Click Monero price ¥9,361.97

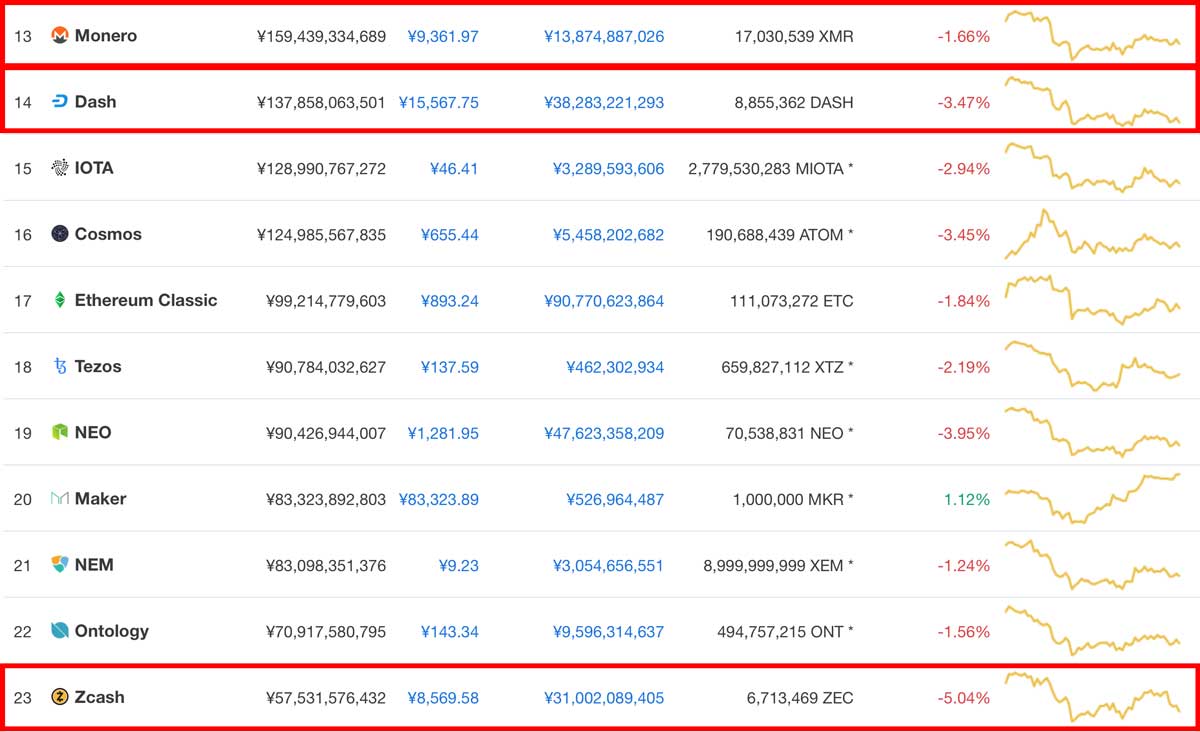coord(443,37)
